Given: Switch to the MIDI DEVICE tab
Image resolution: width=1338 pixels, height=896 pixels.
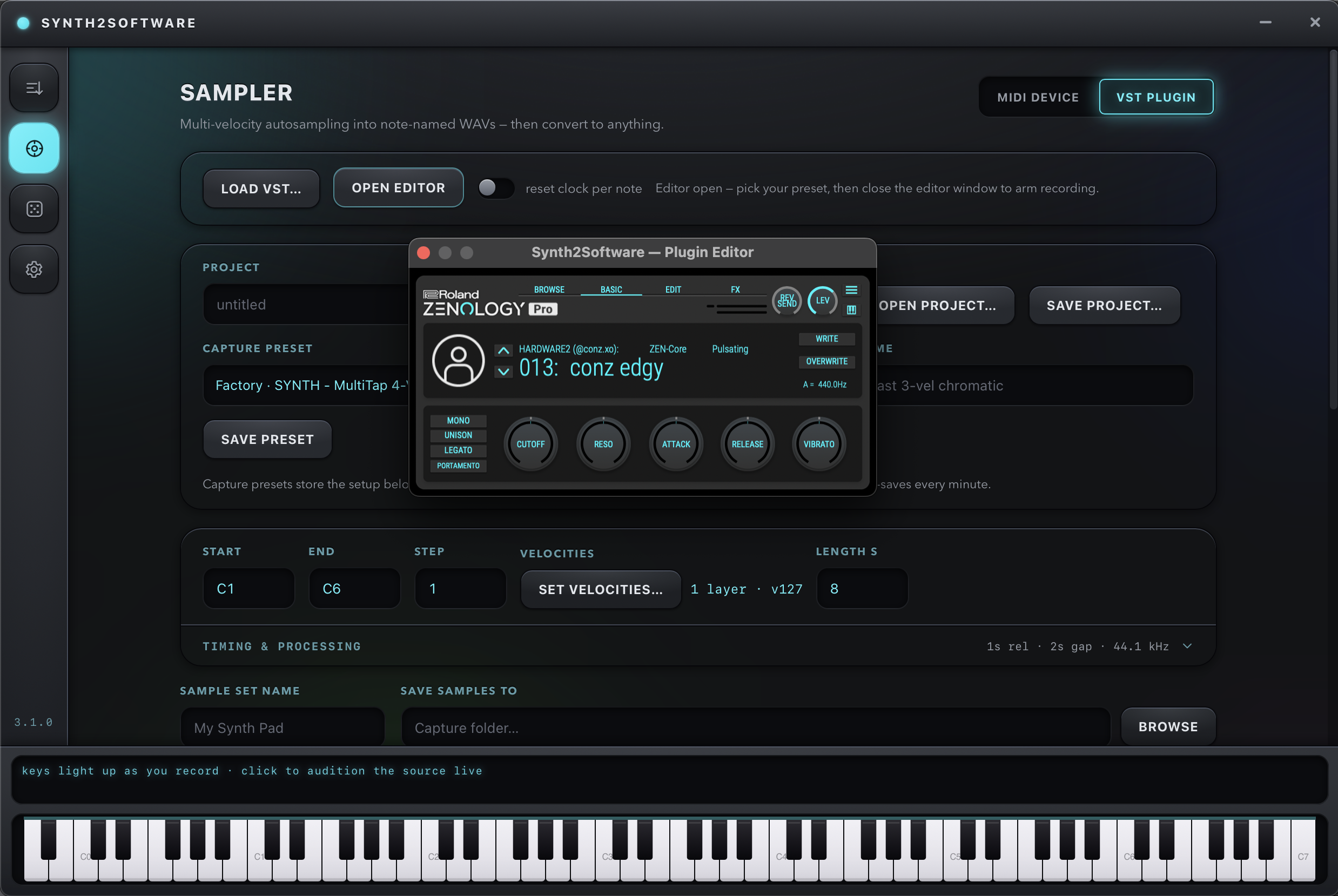Looking at the screenshot, I should [x=1038, y=97].
